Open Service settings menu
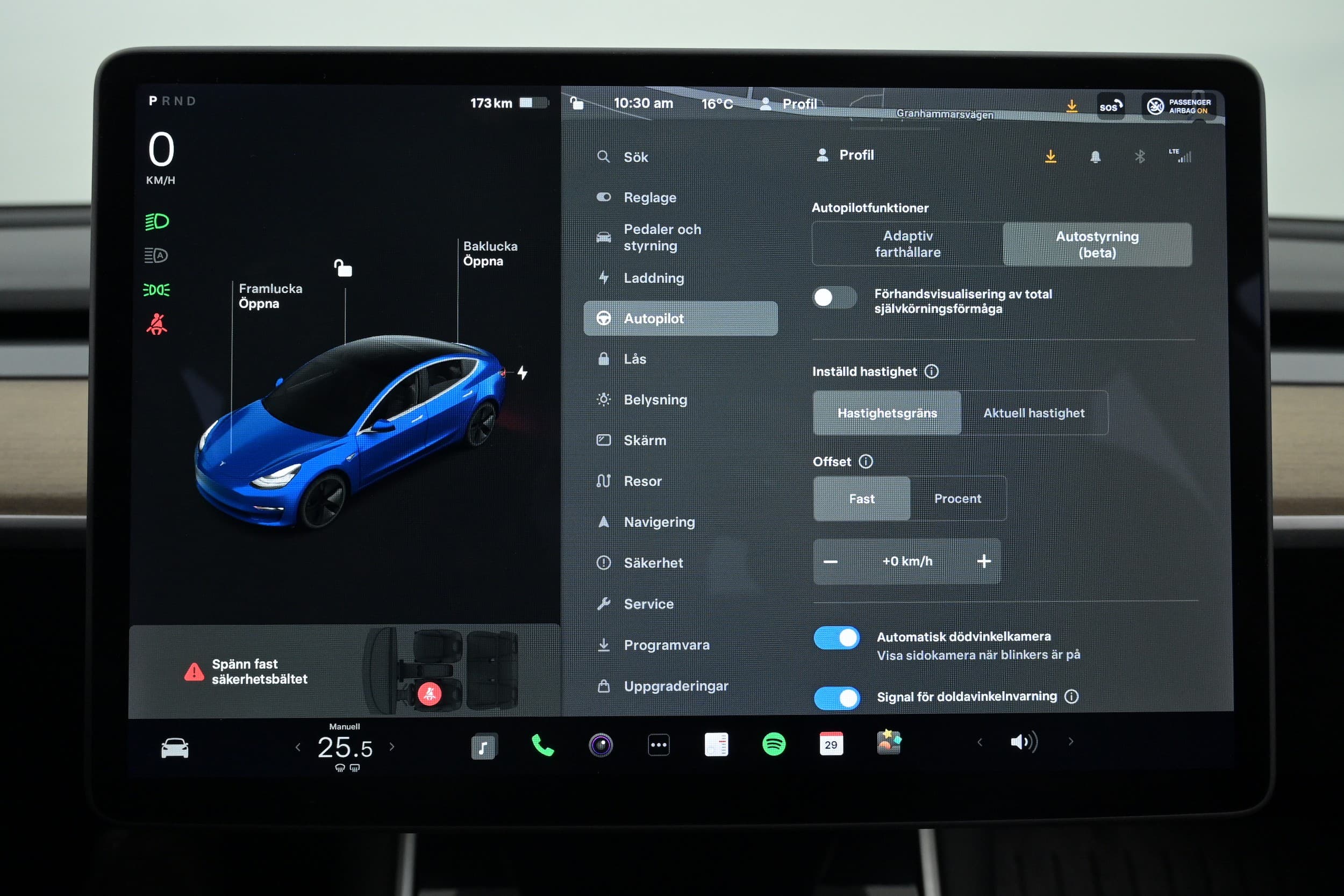Image resolution: width=1344 pixels, height=896 pixels. pos(681,604)
